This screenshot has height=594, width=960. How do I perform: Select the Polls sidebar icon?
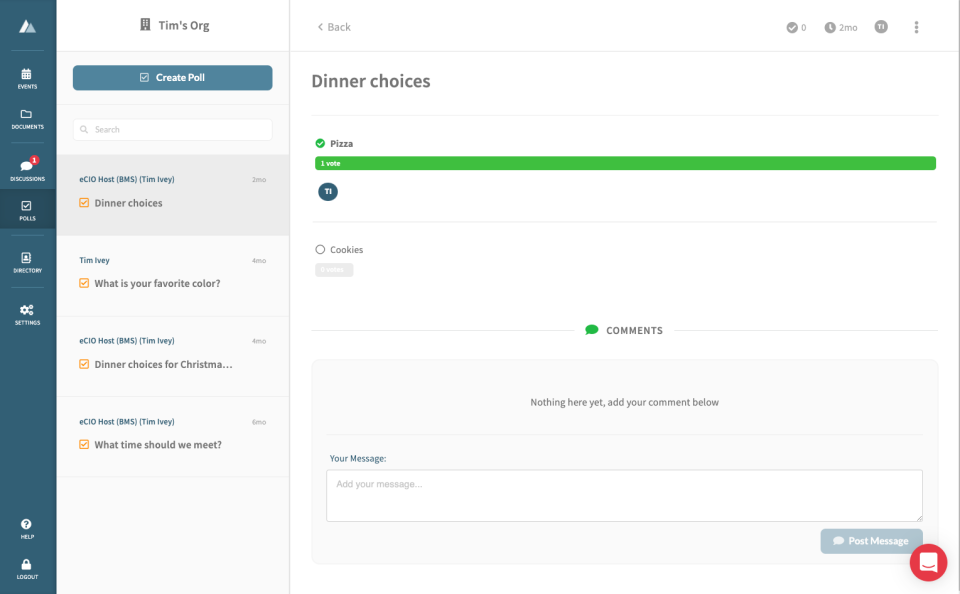pos(27,210)
